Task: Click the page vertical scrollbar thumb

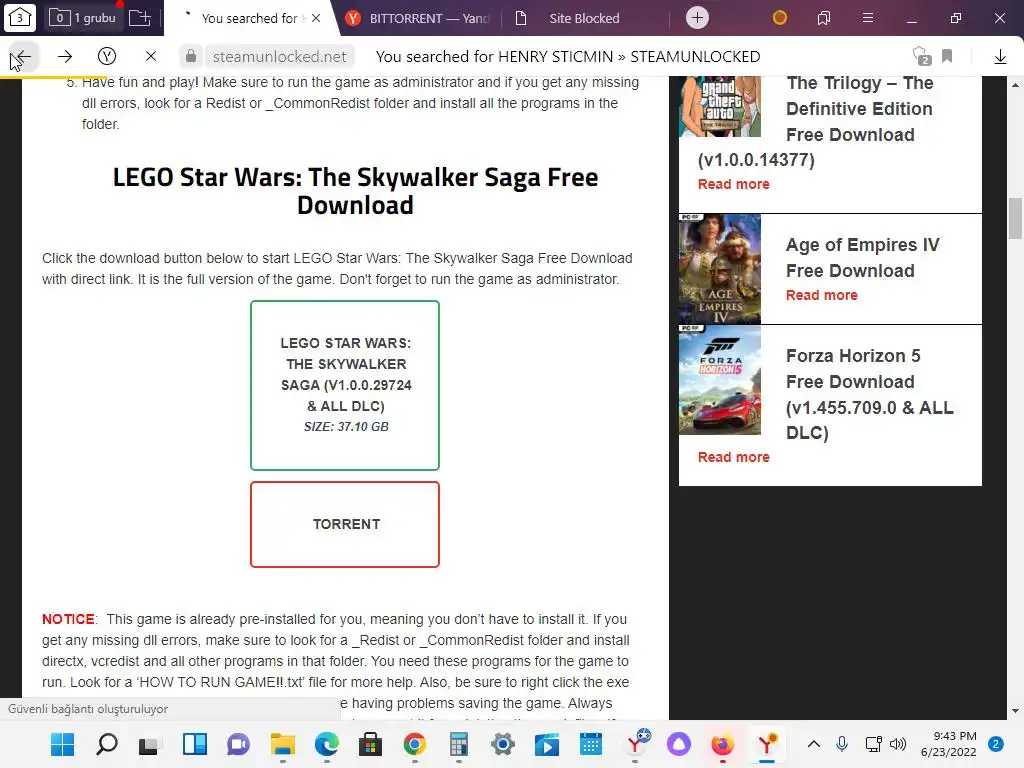Action: tap(1015, 218)
